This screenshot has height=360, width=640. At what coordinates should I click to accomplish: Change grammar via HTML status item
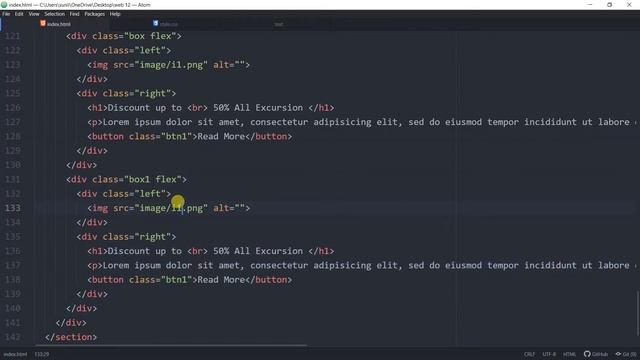click(x=569, y=354)
